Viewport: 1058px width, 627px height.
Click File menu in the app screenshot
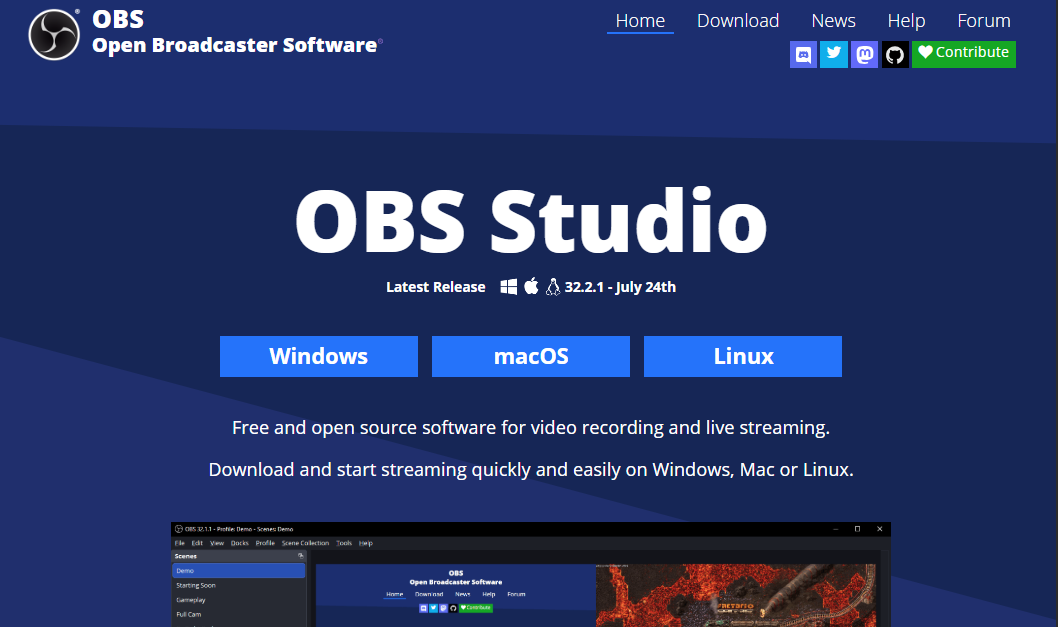[179, 543]
